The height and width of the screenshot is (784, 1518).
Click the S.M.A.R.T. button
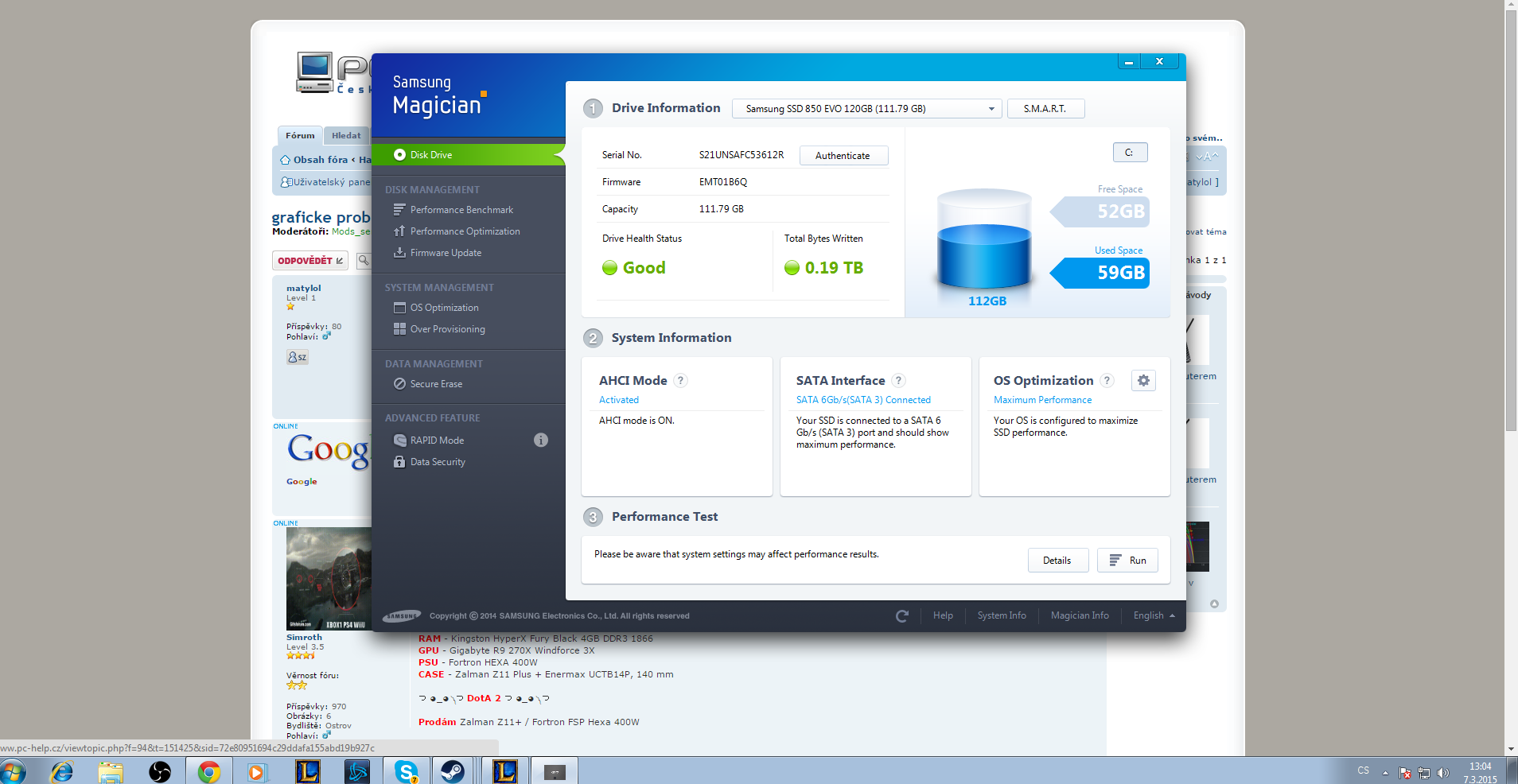(x=1045, y=109)
